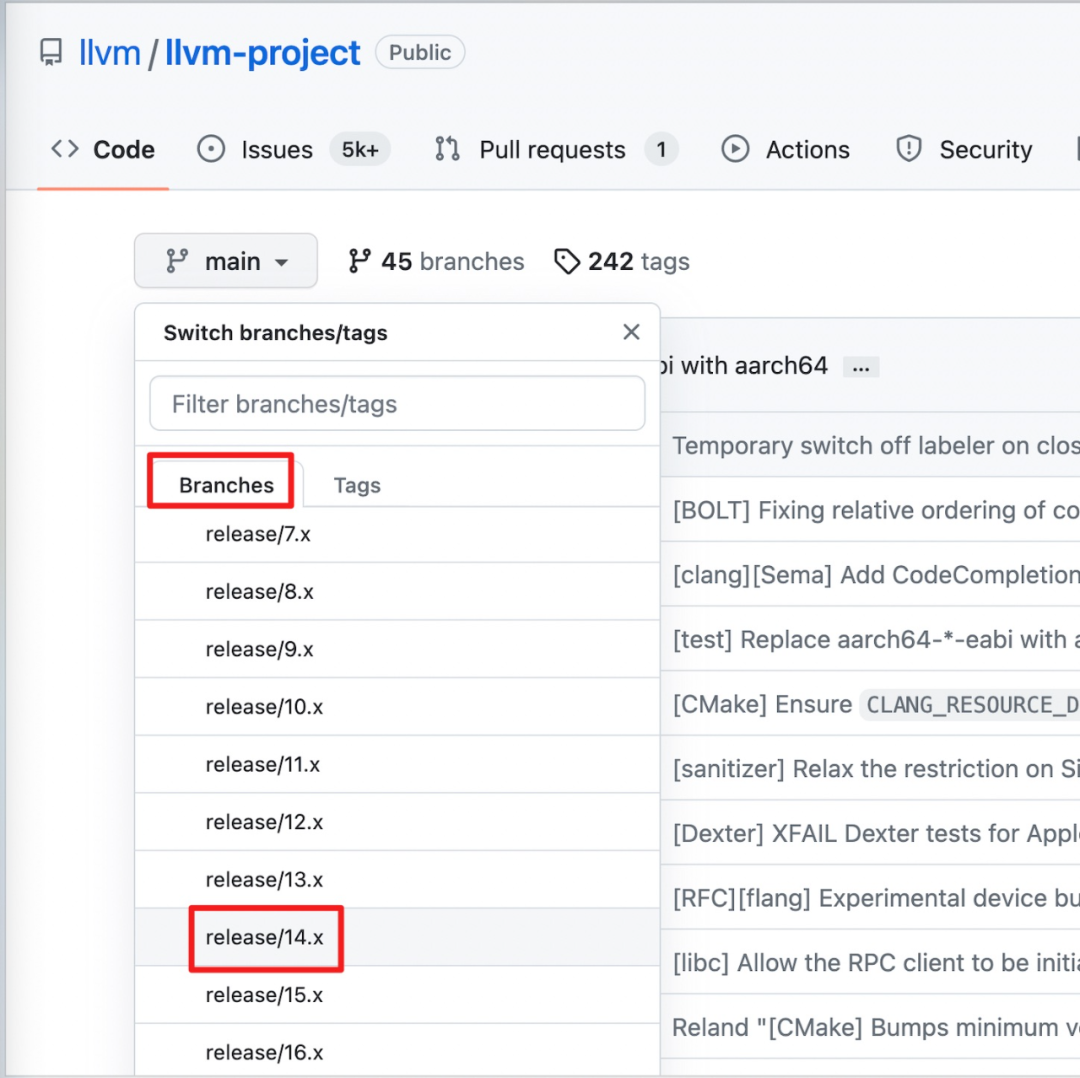The image size is (1080, 1078).
Task: Open the llvm-project repository link
Action: point(262,53)
